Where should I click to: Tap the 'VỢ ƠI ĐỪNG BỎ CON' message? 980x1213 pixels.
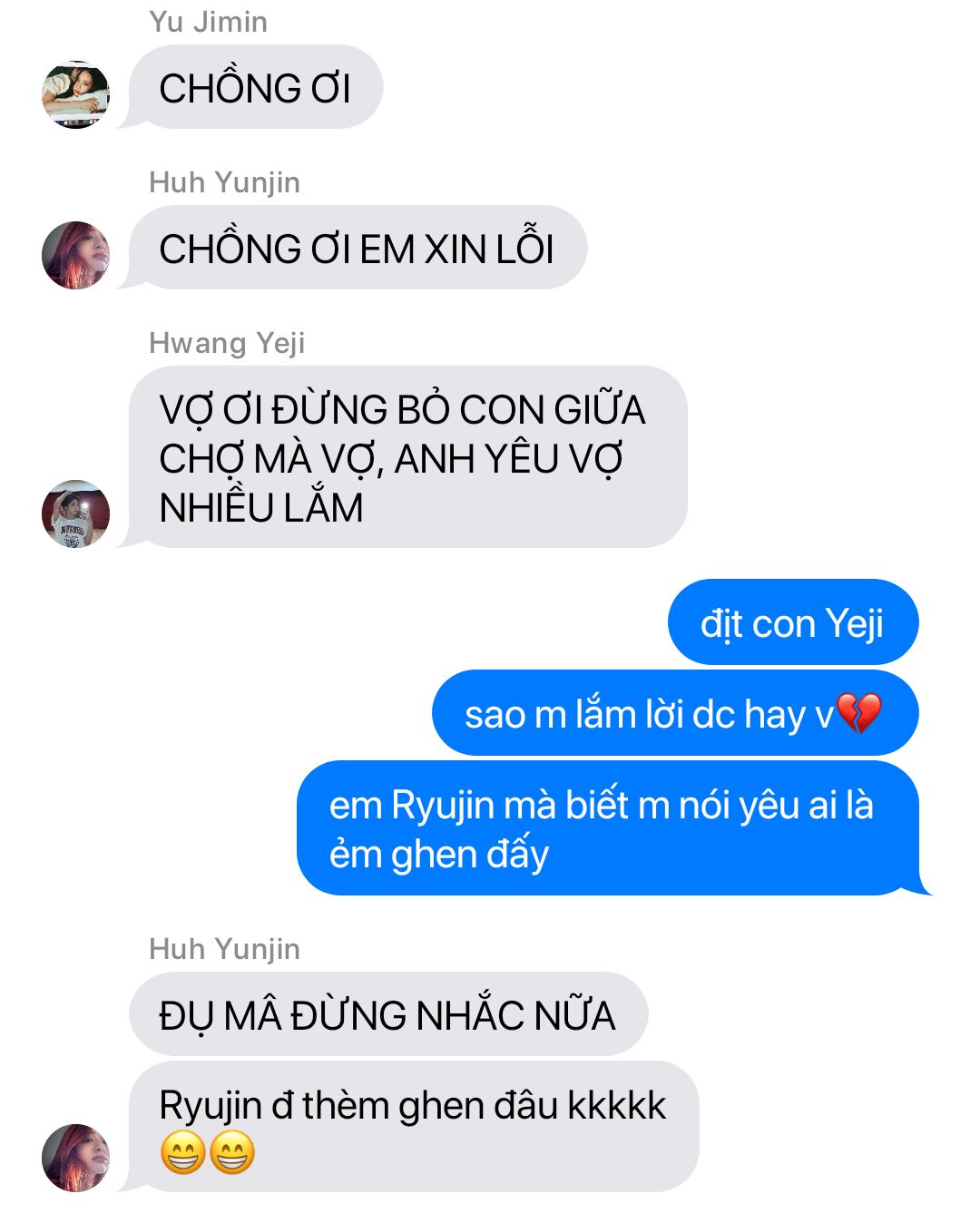[x=407, y=457]
